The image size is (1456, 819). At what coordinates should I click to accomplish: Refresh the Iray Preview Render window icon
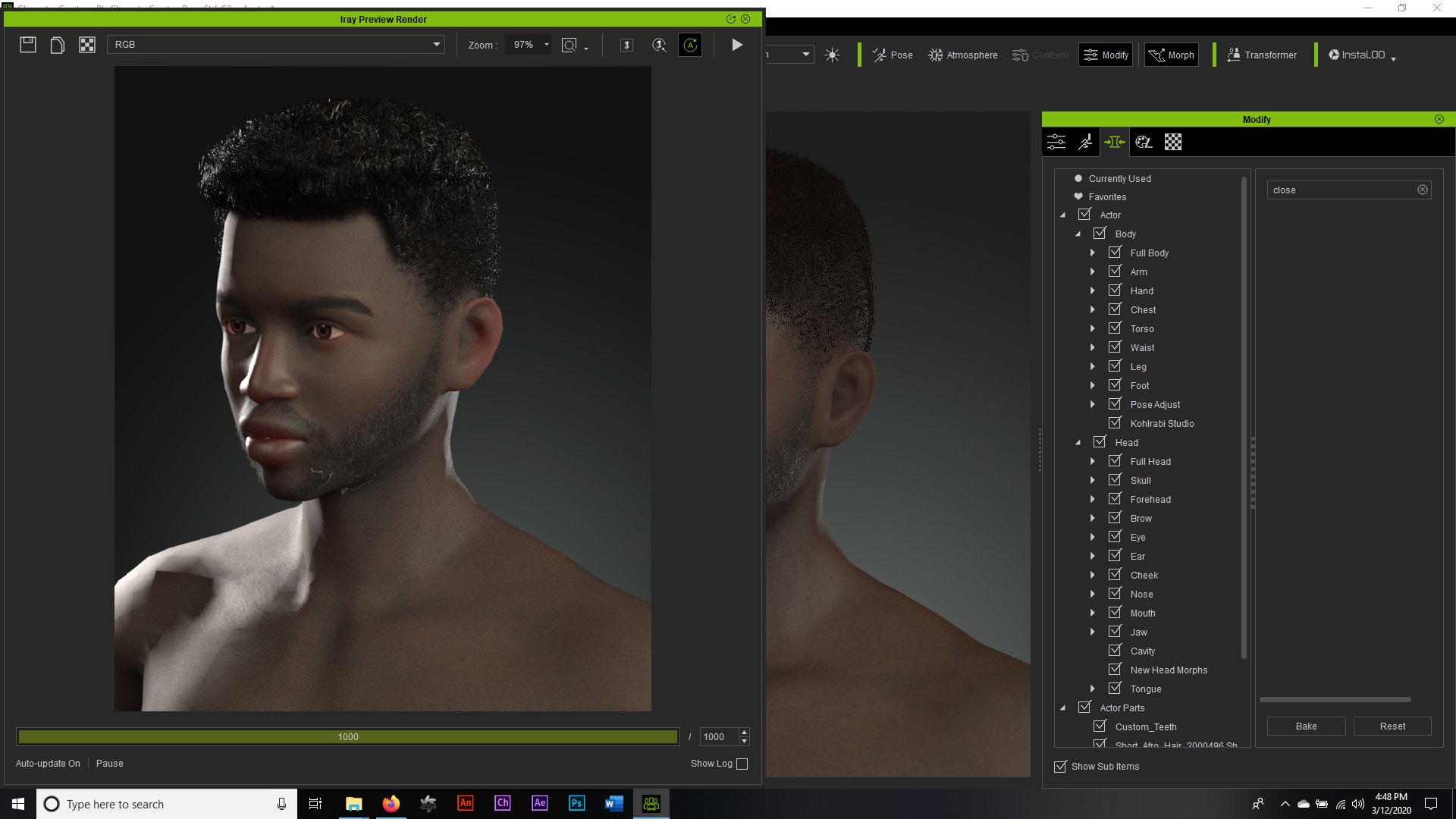[x=731, y=19]
